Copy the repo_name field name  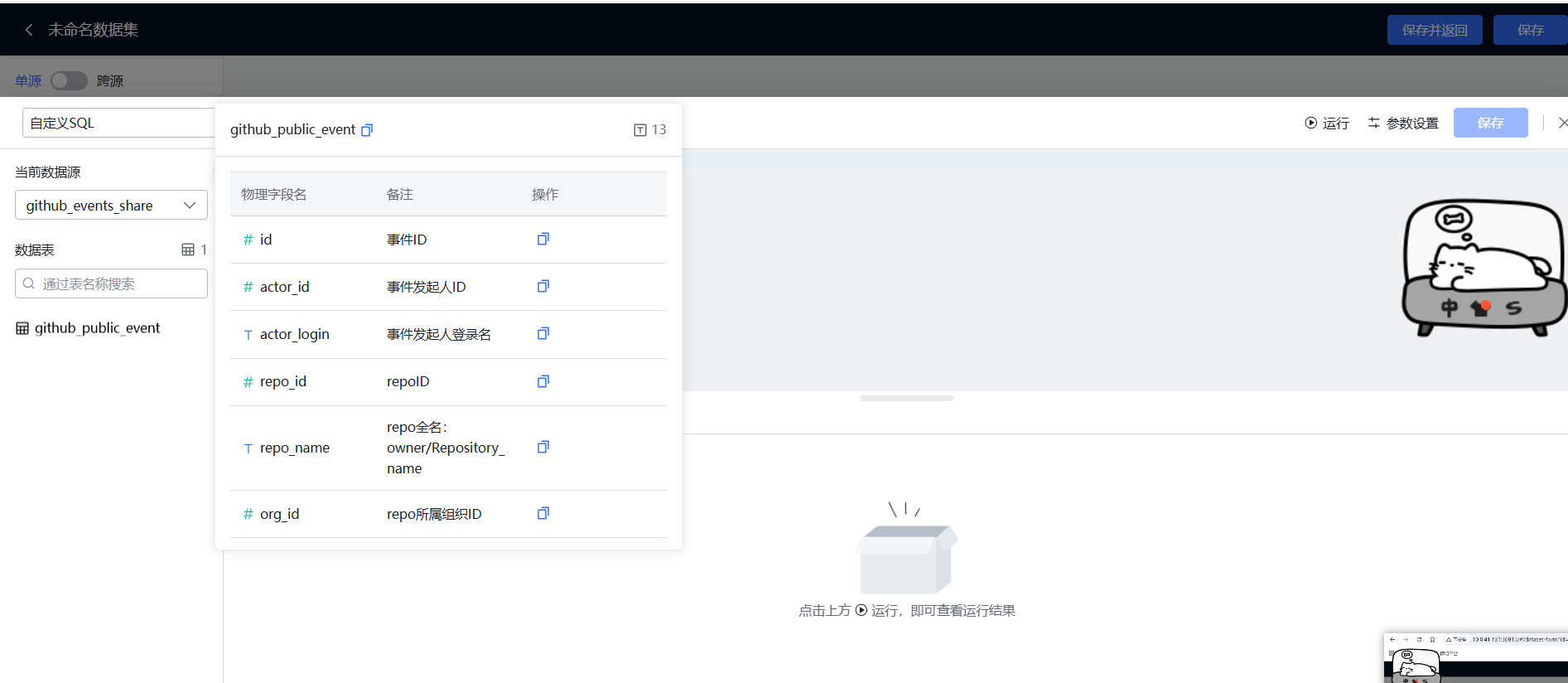click(x=543, y=448)
